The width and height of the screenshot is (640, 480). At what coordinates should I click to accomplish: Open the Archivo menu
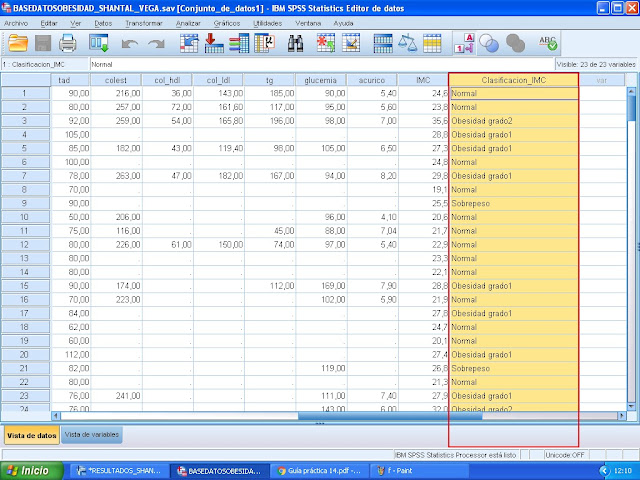tap(16, 23)
